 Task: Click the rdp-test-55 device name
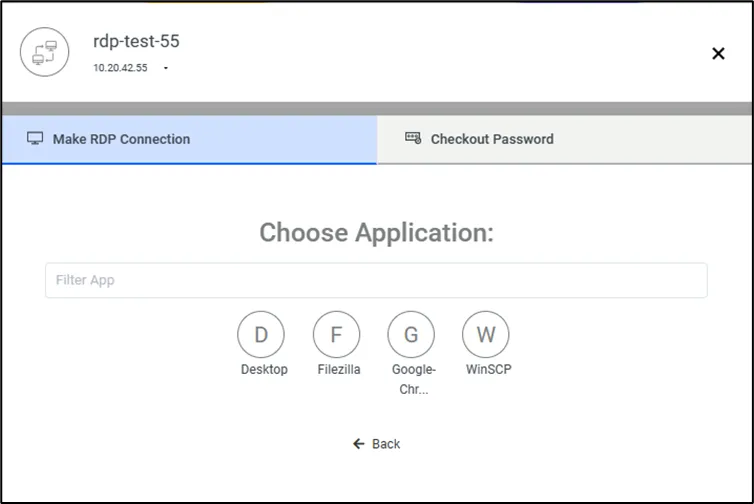tap(136, 41)
